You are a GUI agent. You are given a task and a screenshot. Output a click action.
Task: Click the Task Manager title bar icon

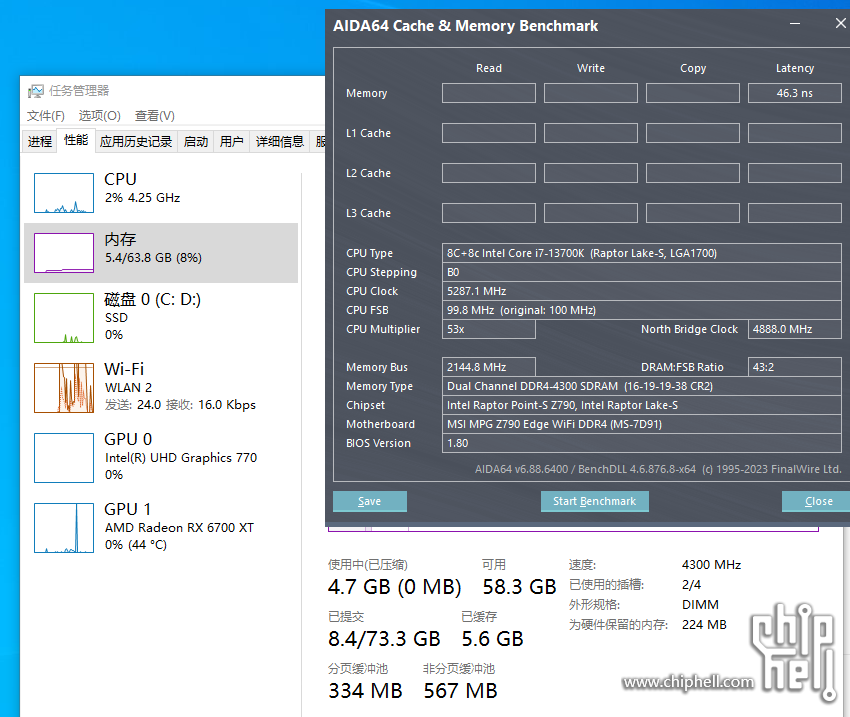click(36, 91)
